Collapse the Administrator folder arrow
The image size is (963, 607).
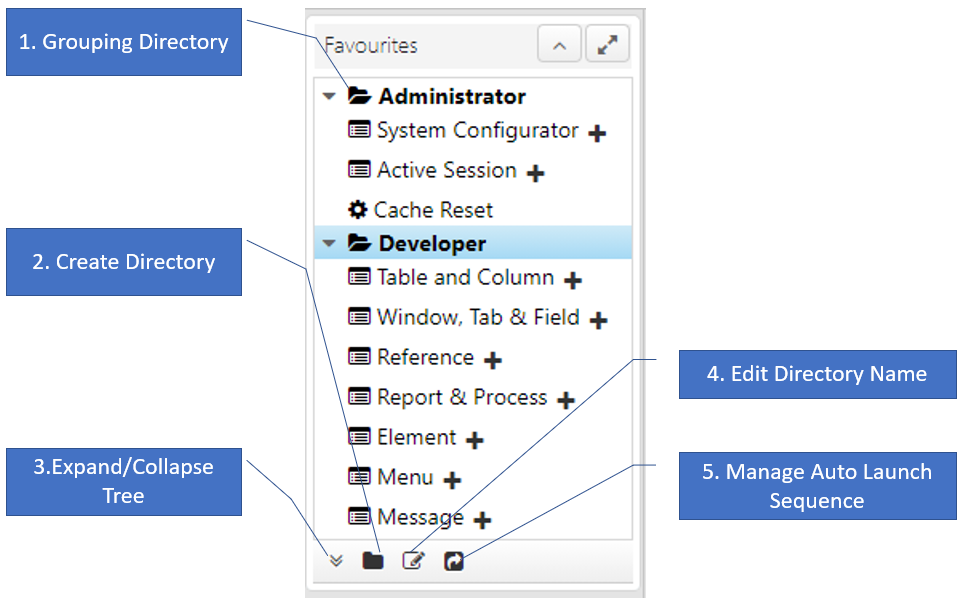pyautogui.click(x=328, y=98)
